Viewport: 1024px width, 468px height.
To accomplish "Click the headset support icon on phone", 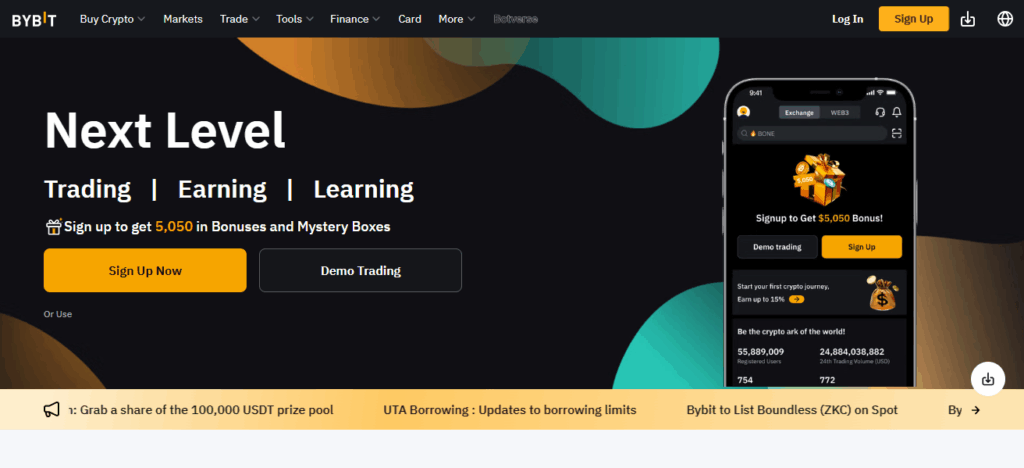I will [x=880, y=112].
